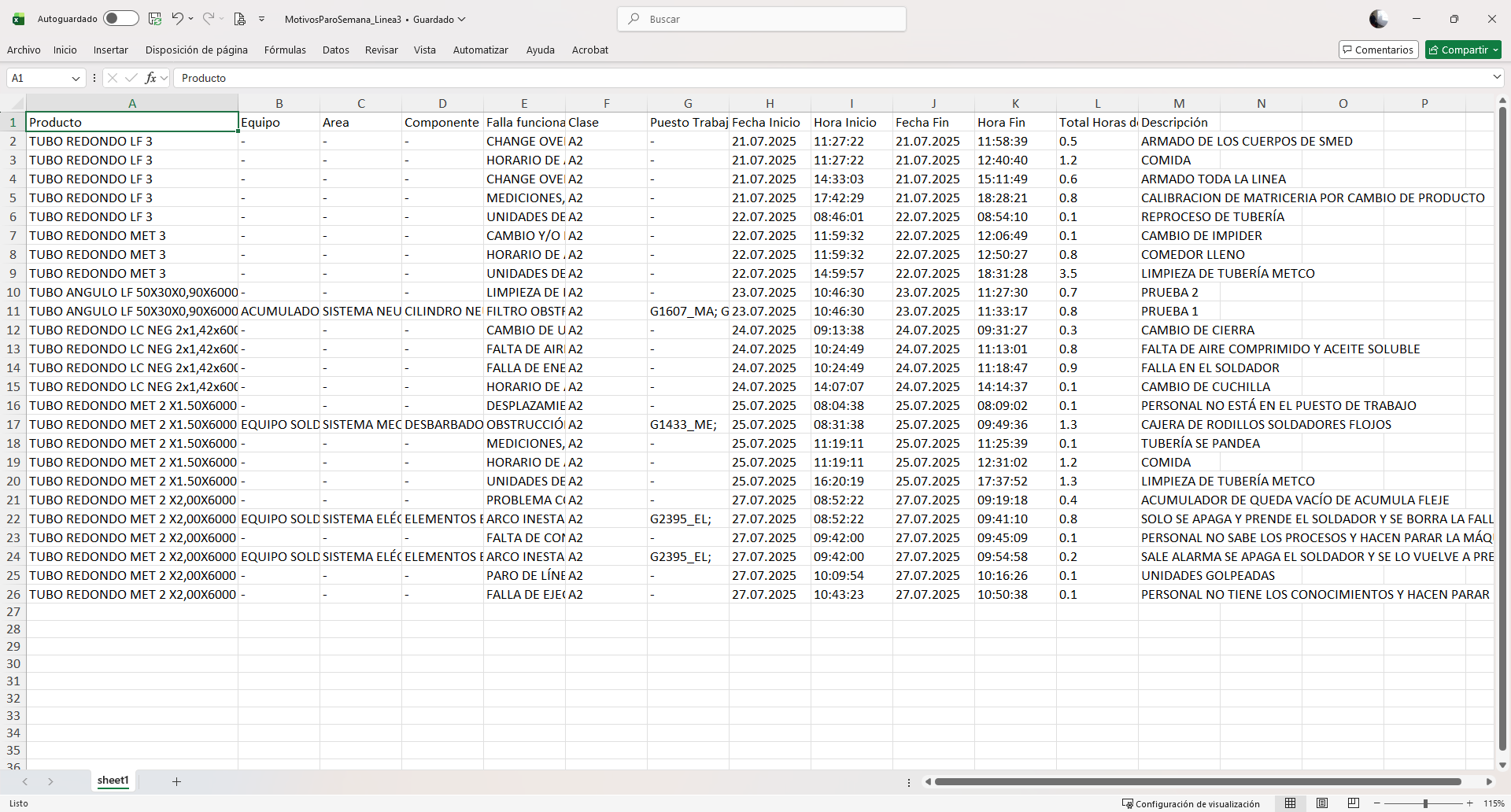
Task: Select Normal view icon in status bar
Action: click(x=1291, y=803)
